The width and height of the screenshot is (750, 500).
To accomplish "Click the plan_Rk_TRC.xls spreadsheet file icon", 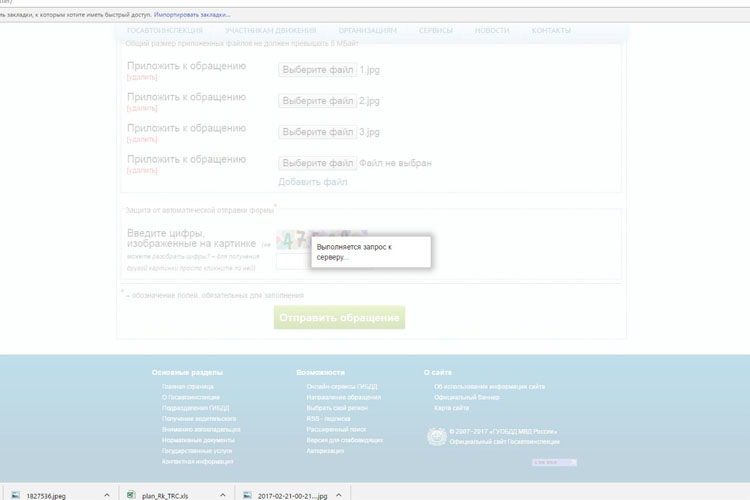I will click(132, 494).
